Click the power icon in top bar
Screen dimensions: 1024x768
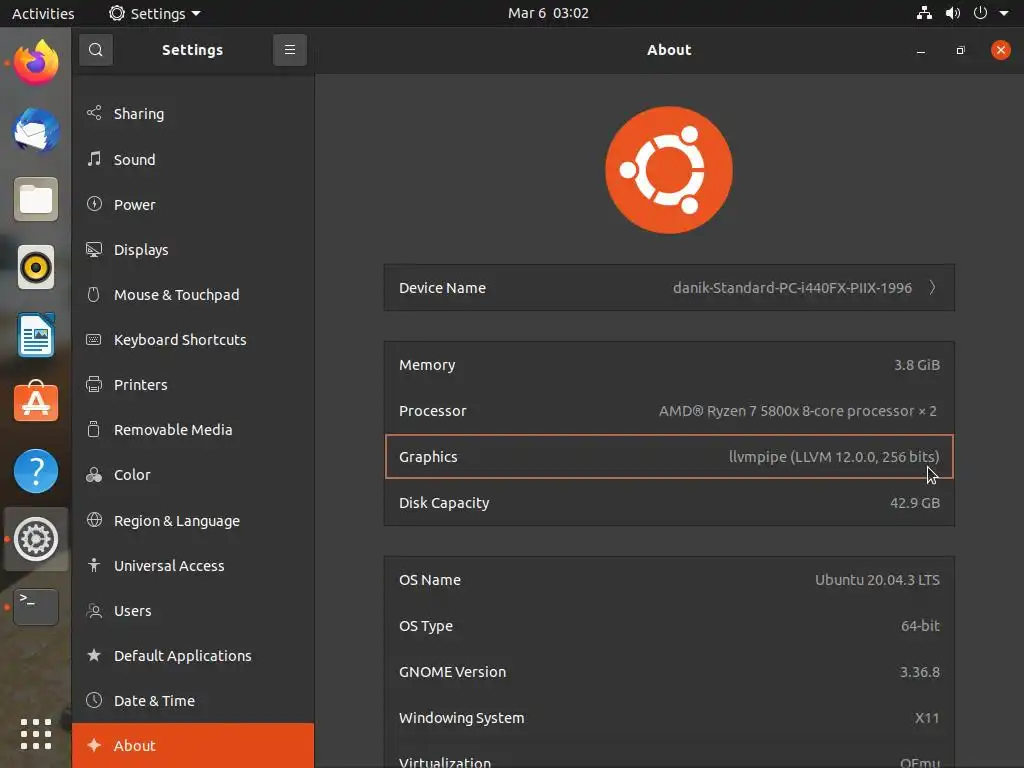click(980, 13)
